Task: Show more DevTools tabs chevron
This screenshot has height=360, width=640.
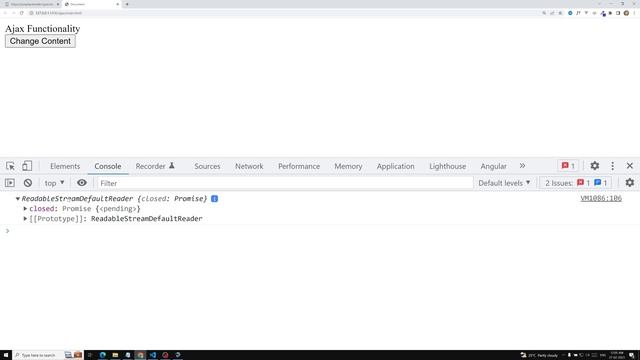Action: tap(522, 166)
